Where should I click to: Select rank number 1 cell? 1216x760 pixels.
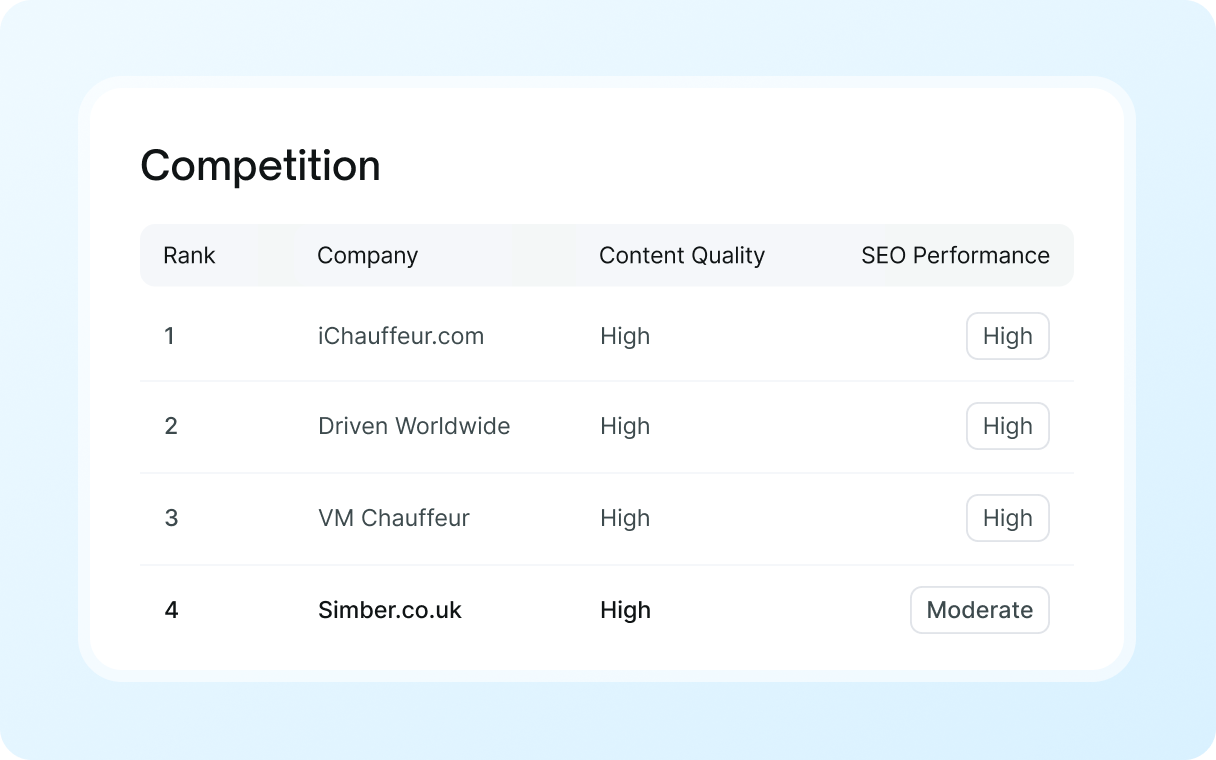[170, 336]
